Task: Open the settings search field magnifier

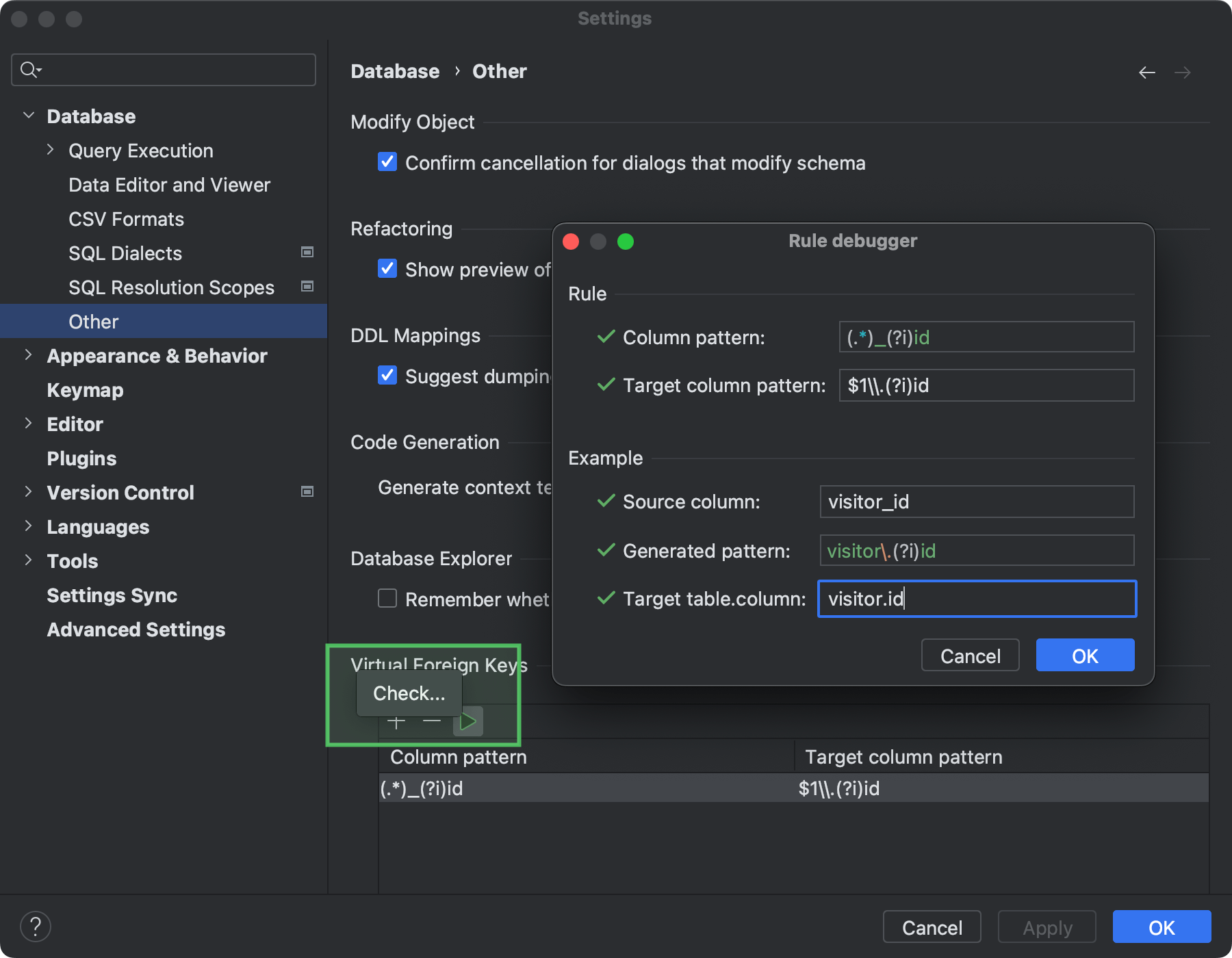Action: tap(29, 69)
